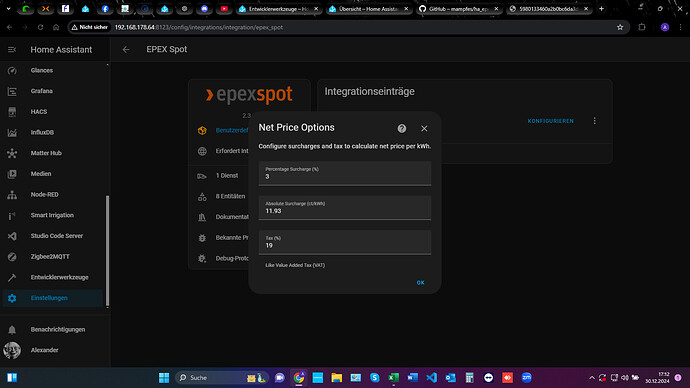Image resolution: width=690 pixels, height=388 pixels.
Task: Open Benachrichtigungen via the bell icon
Action: pos(12,329)
